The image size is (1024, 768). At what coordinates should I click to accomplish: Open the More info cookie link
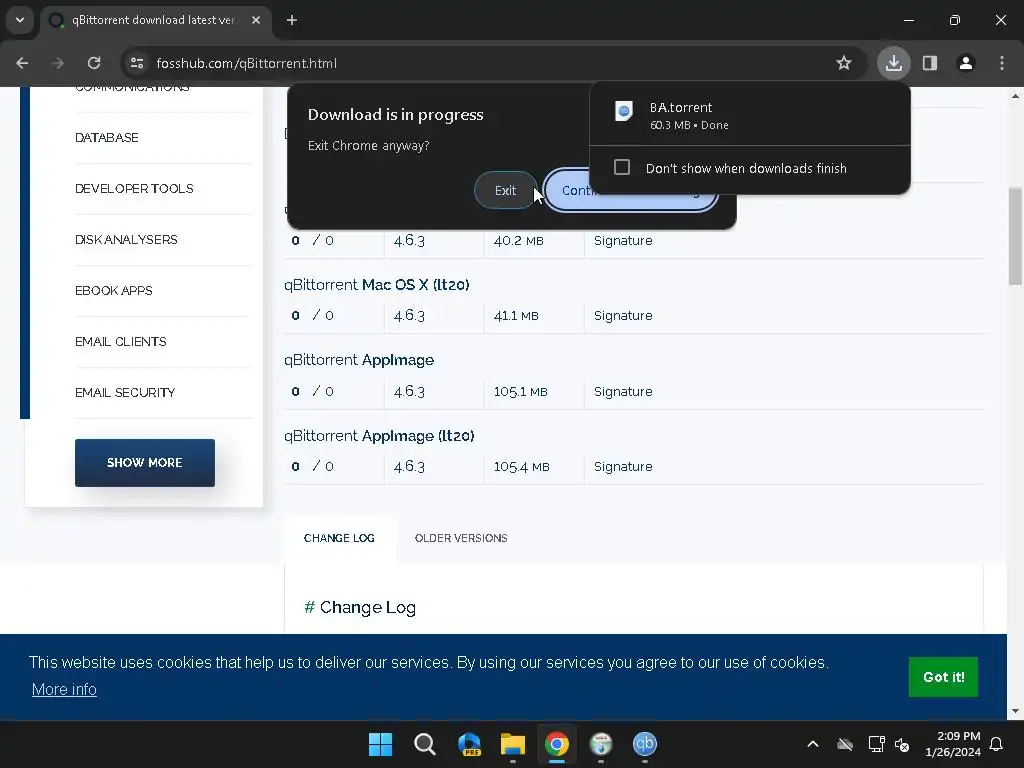[64, 690]
